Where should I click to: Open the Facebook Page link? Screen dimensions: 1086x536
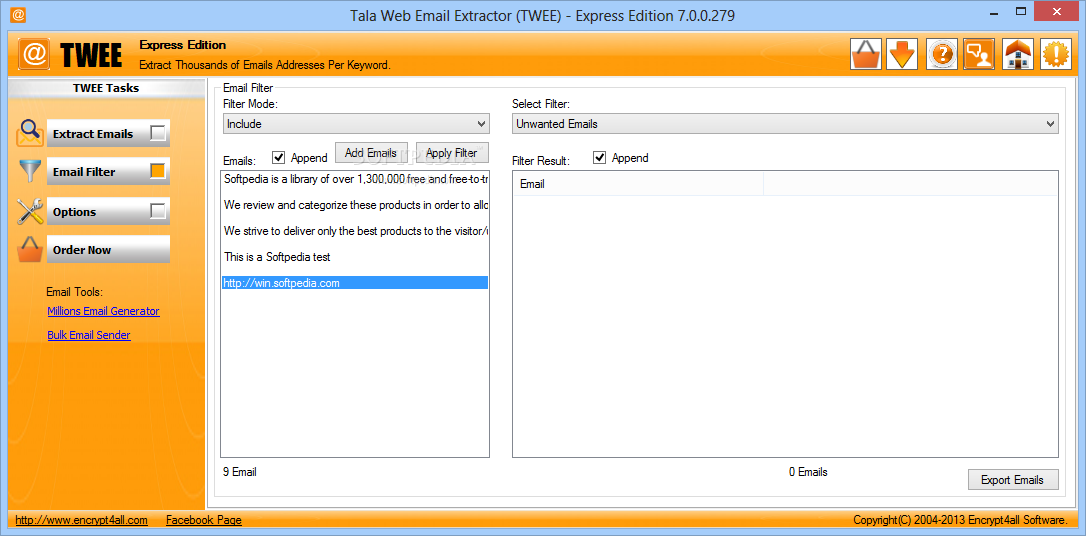[x=204, y=520]
